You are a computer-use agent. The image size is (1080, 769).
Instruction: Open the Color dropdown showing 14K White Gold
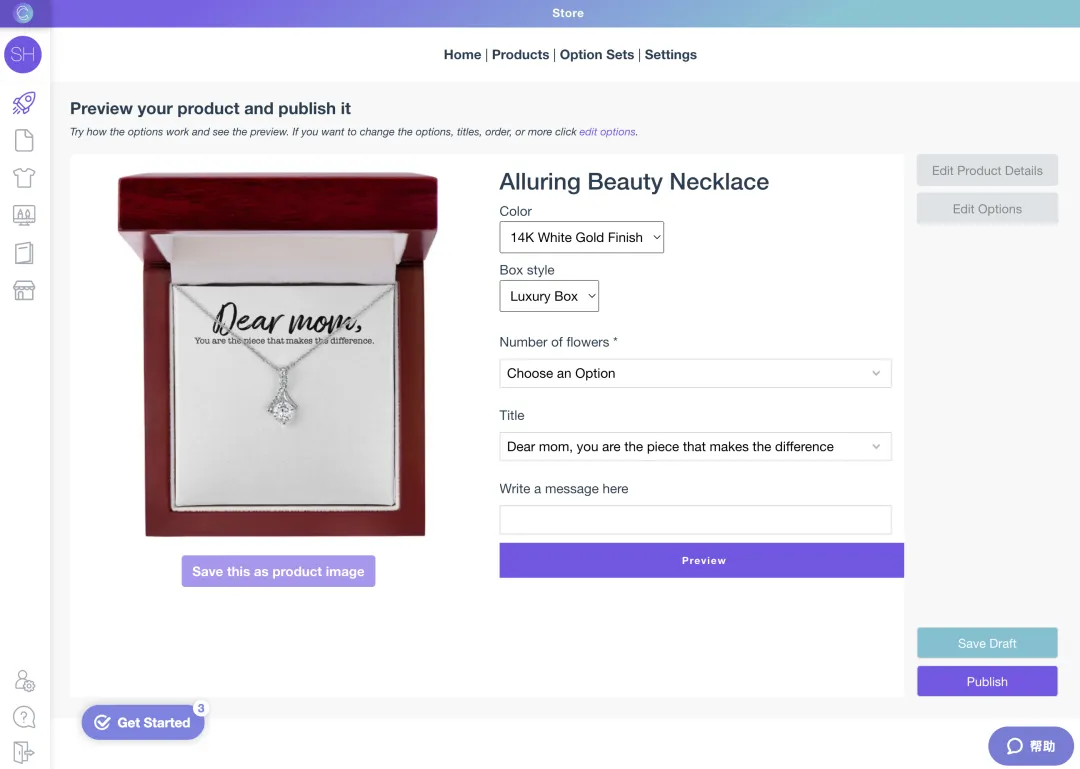tap(581, 238)
